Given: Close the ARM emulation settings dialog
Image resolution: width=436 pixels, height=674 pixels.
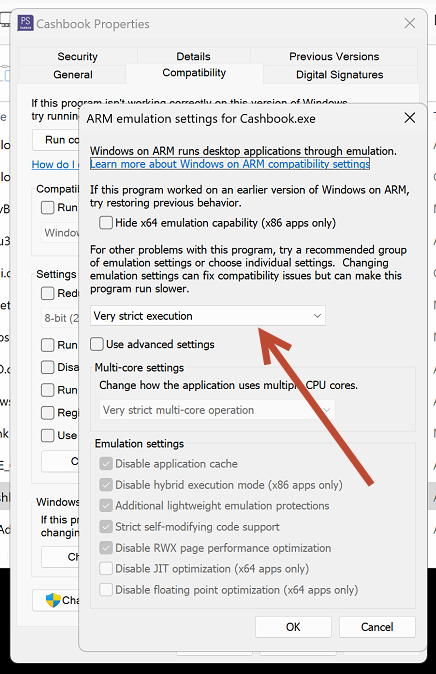Looking at the screenshot, I should pyautogui.click(x=410, y=118).
